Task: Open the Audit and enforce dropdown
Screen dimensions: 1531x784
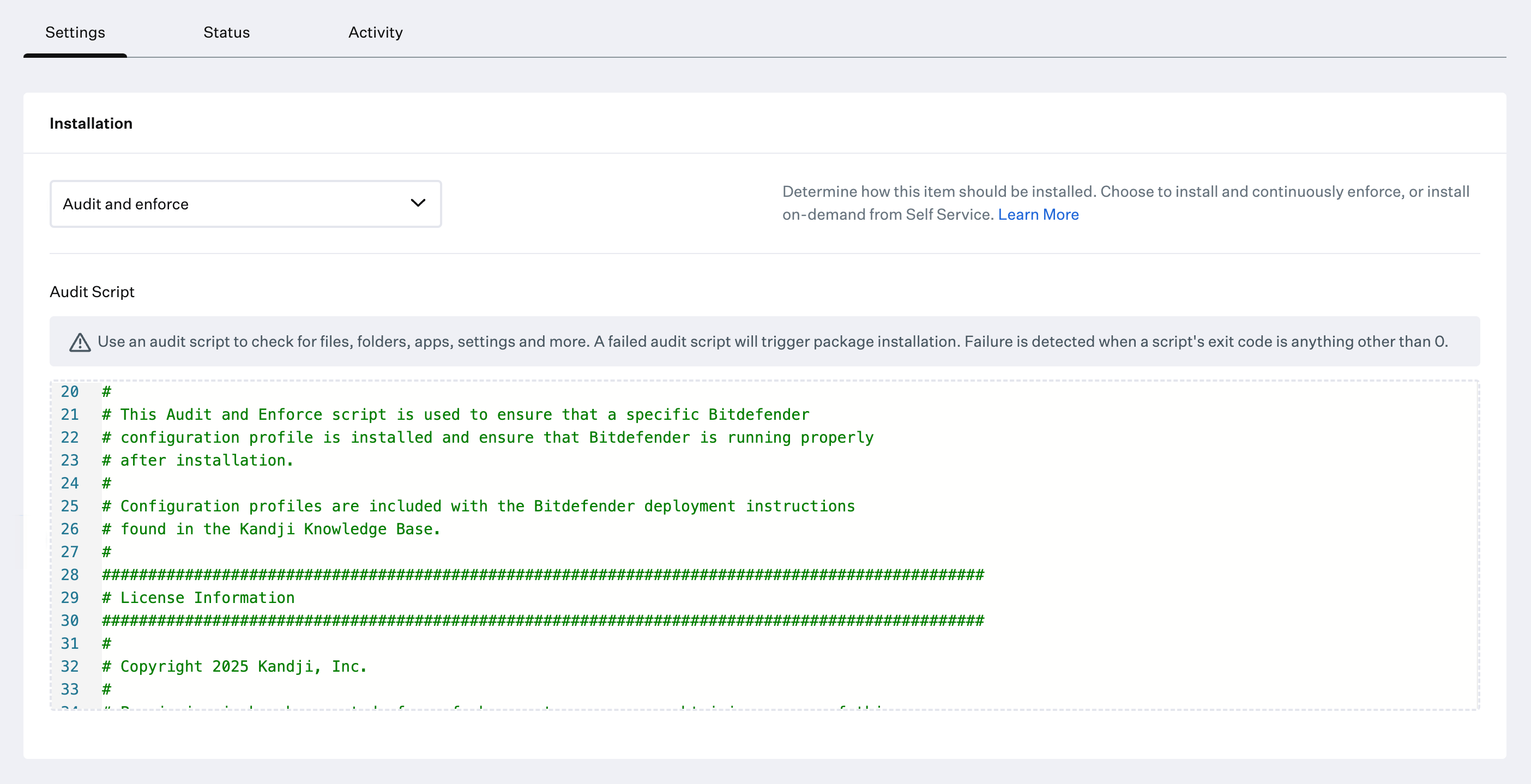Action: [245, 204]
